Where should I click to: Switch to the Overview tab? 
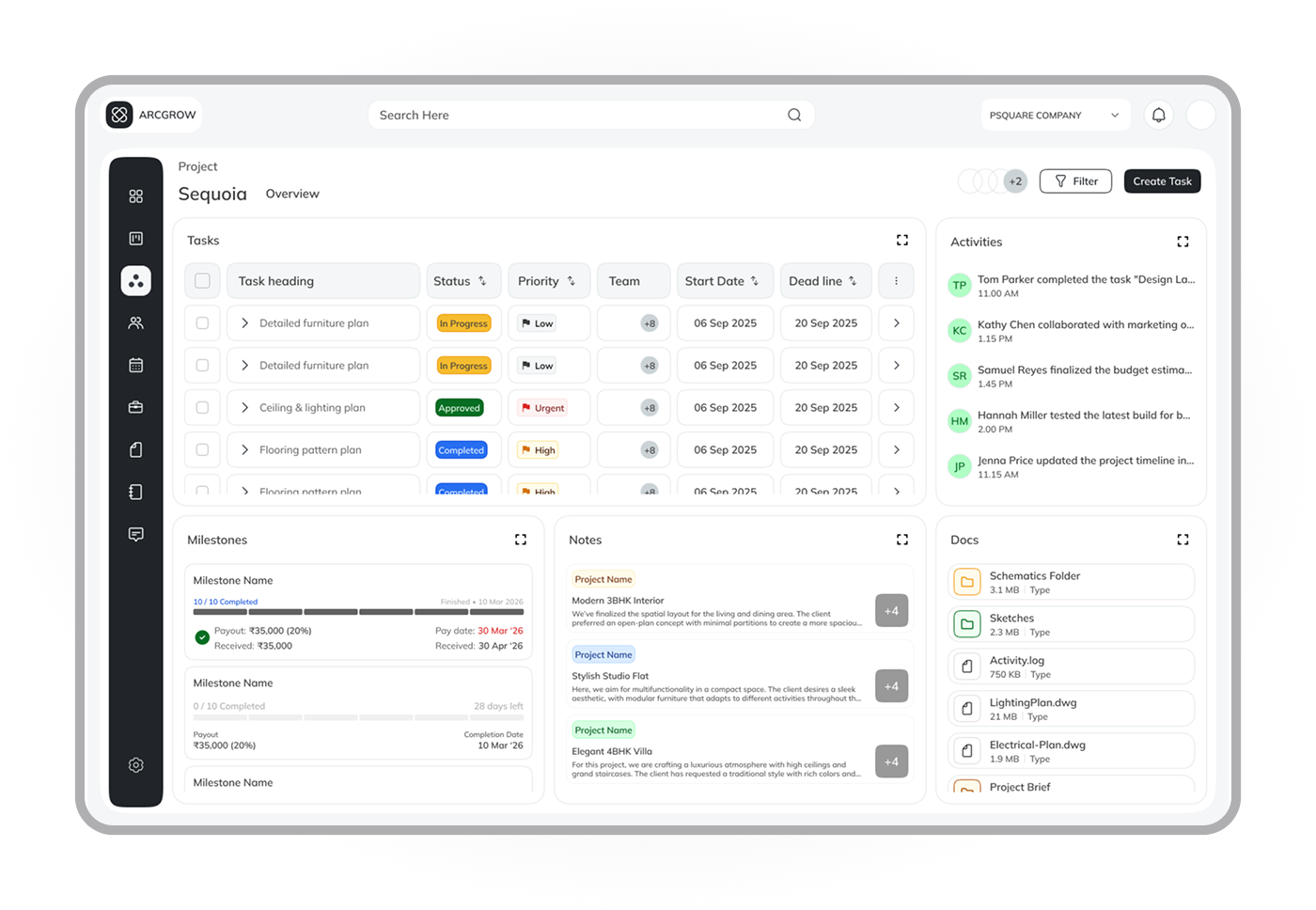coord(292,194)
